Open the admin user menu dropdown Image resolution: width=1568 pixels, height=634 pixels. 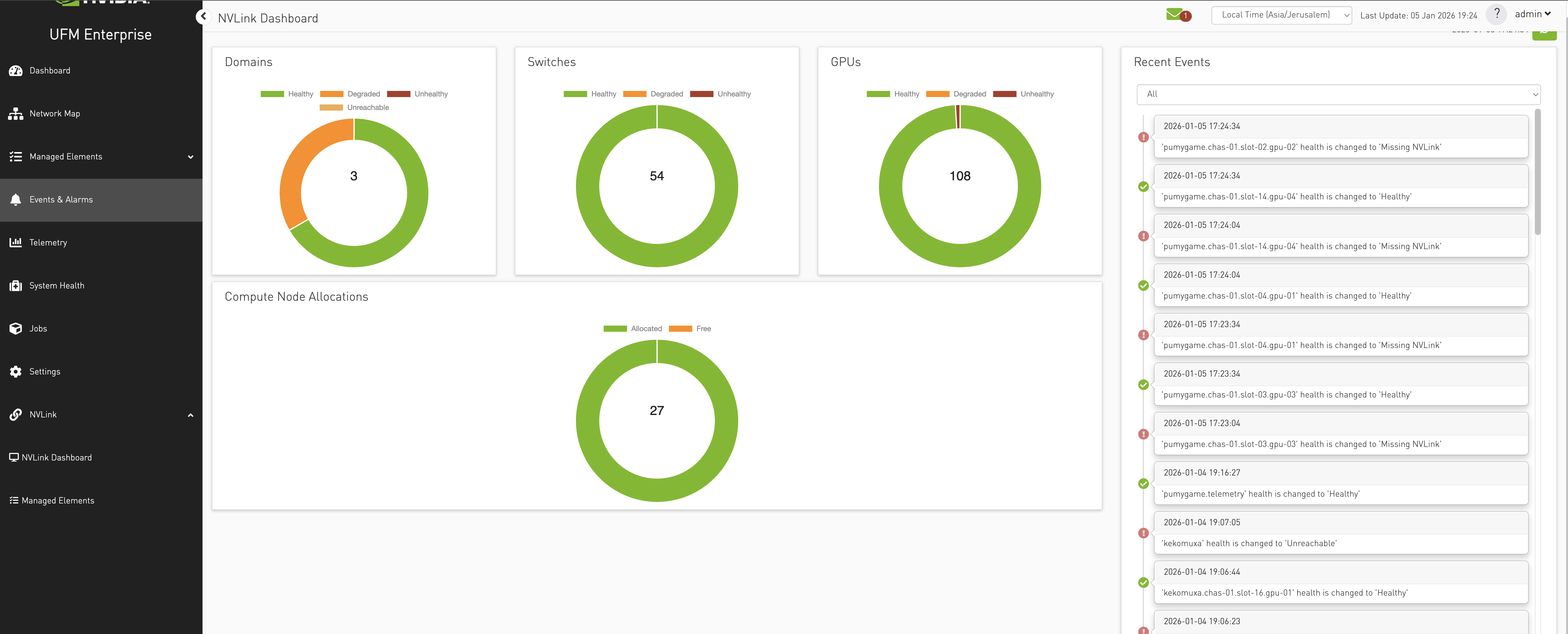1533,14
